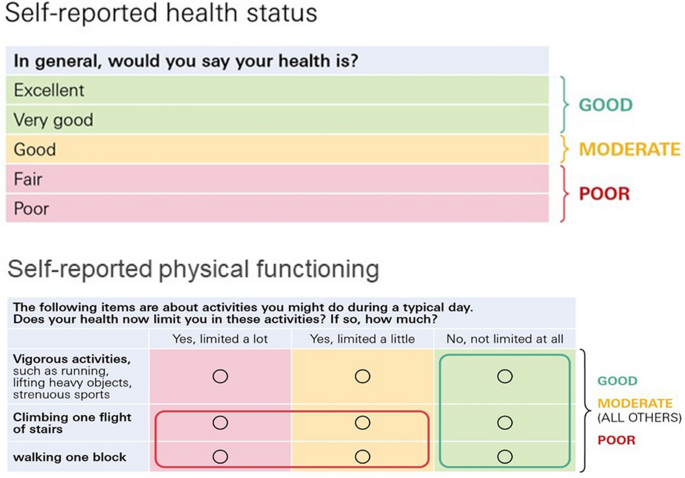685x478 pixels.
Task: Pick 'Limited a lot' for walking one block
Action: coord(220,457)
